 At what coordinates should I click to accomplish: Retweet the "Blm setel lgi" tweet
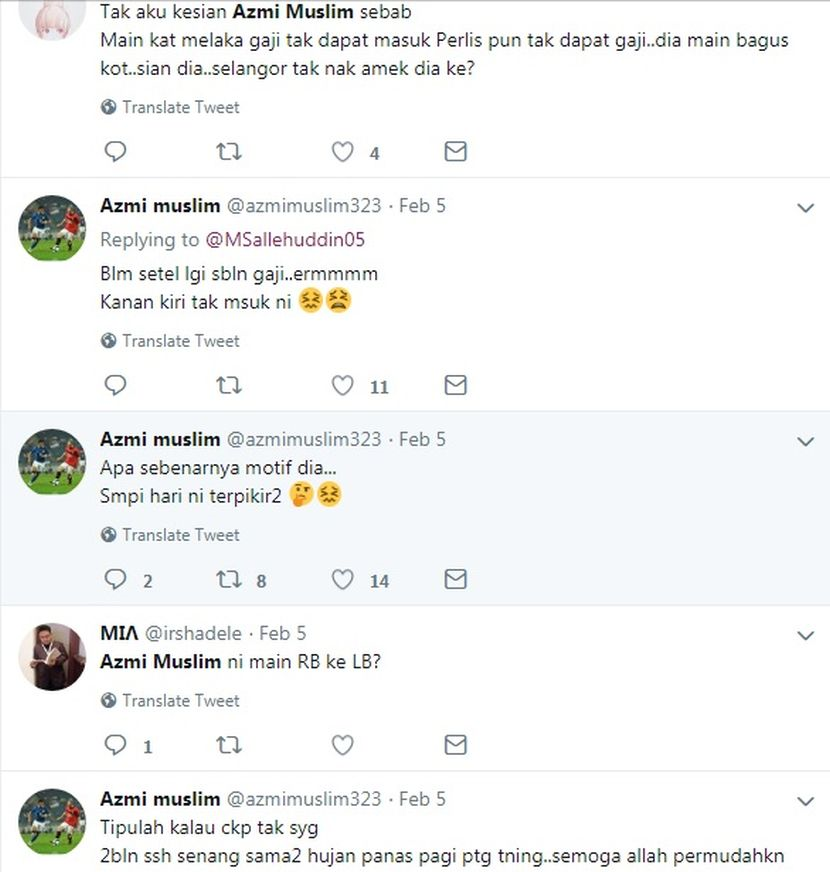pyautogui.click(x=229, y=385)
